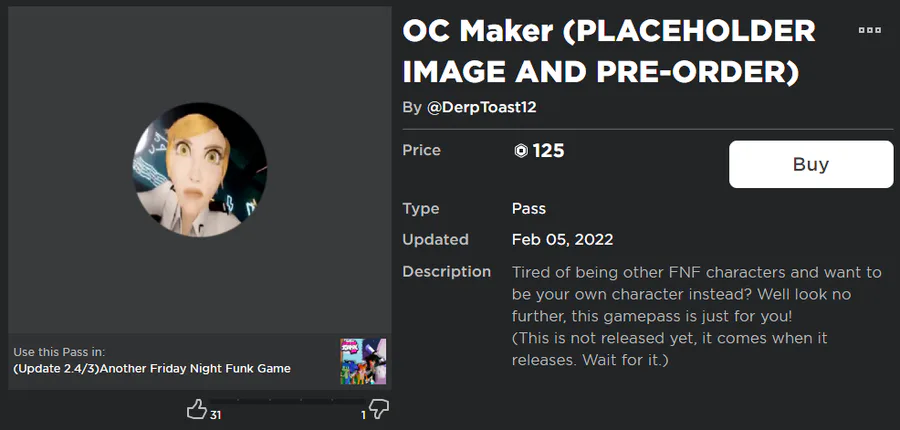
Task: Click the Feb 05, 2022 updated date
Action: tap(563, 240)
